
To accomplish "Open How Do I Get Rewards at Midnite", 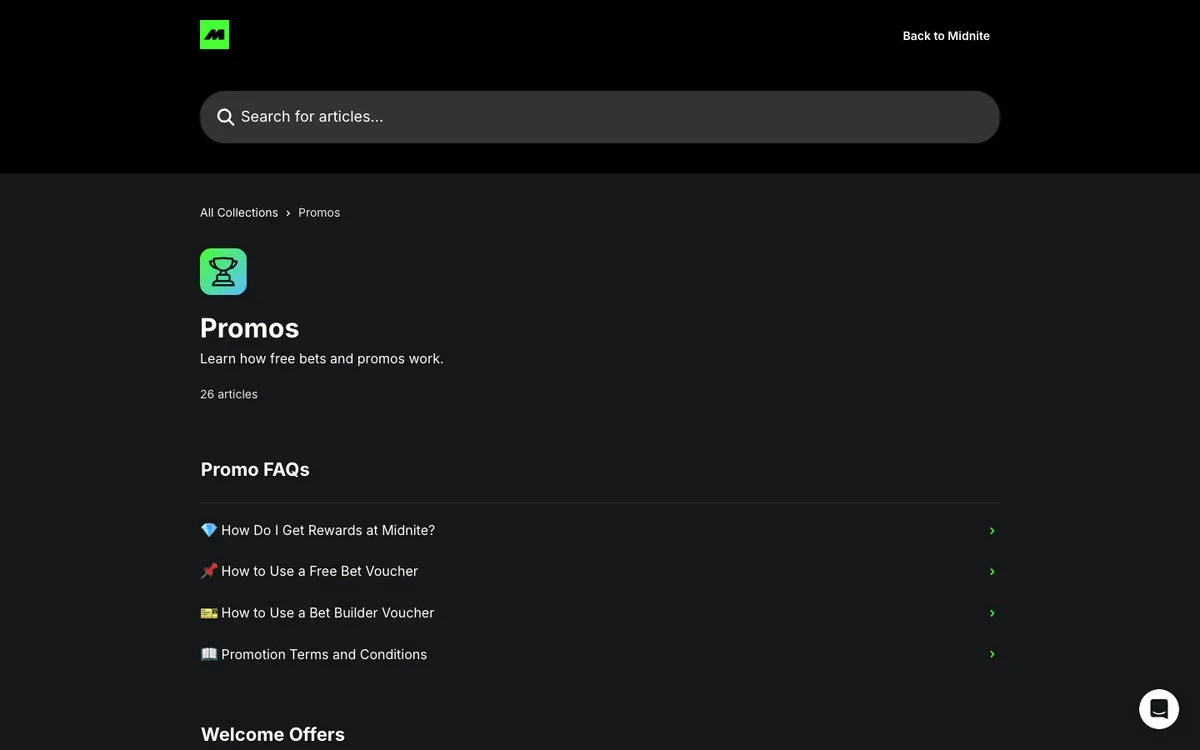I will 600,530.
